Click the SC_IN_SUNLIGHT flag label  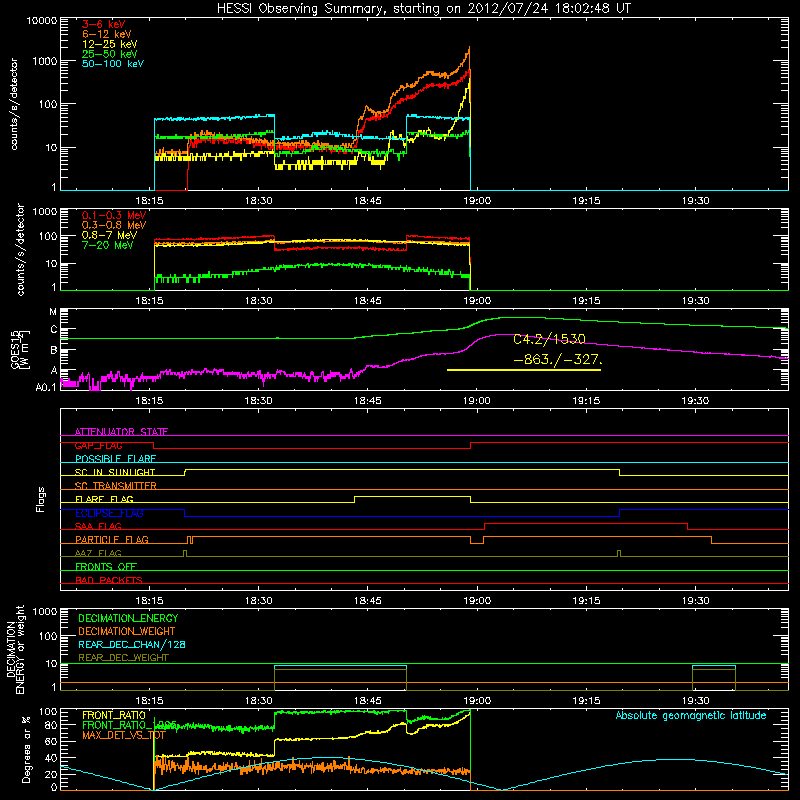coord(115,472)
